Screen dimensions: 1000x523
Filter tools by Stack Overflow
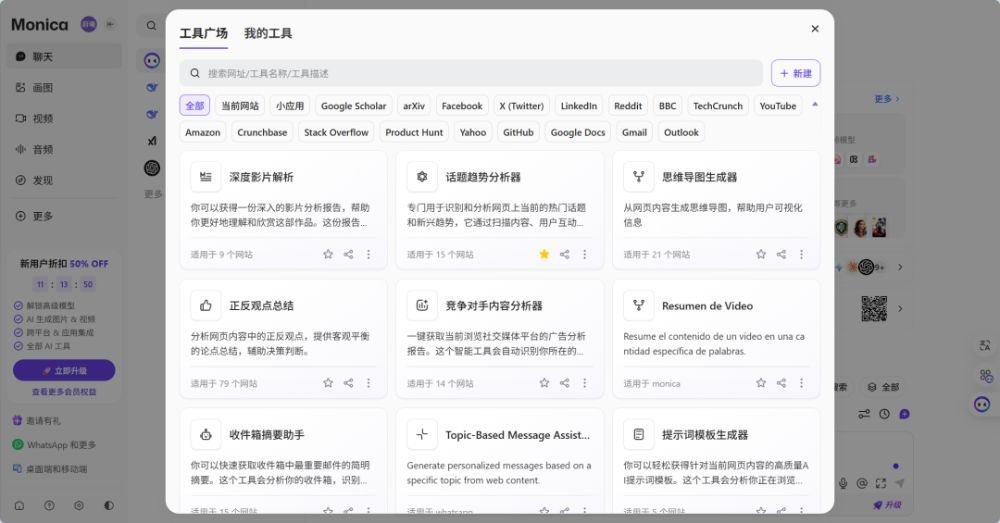(336, 133)
